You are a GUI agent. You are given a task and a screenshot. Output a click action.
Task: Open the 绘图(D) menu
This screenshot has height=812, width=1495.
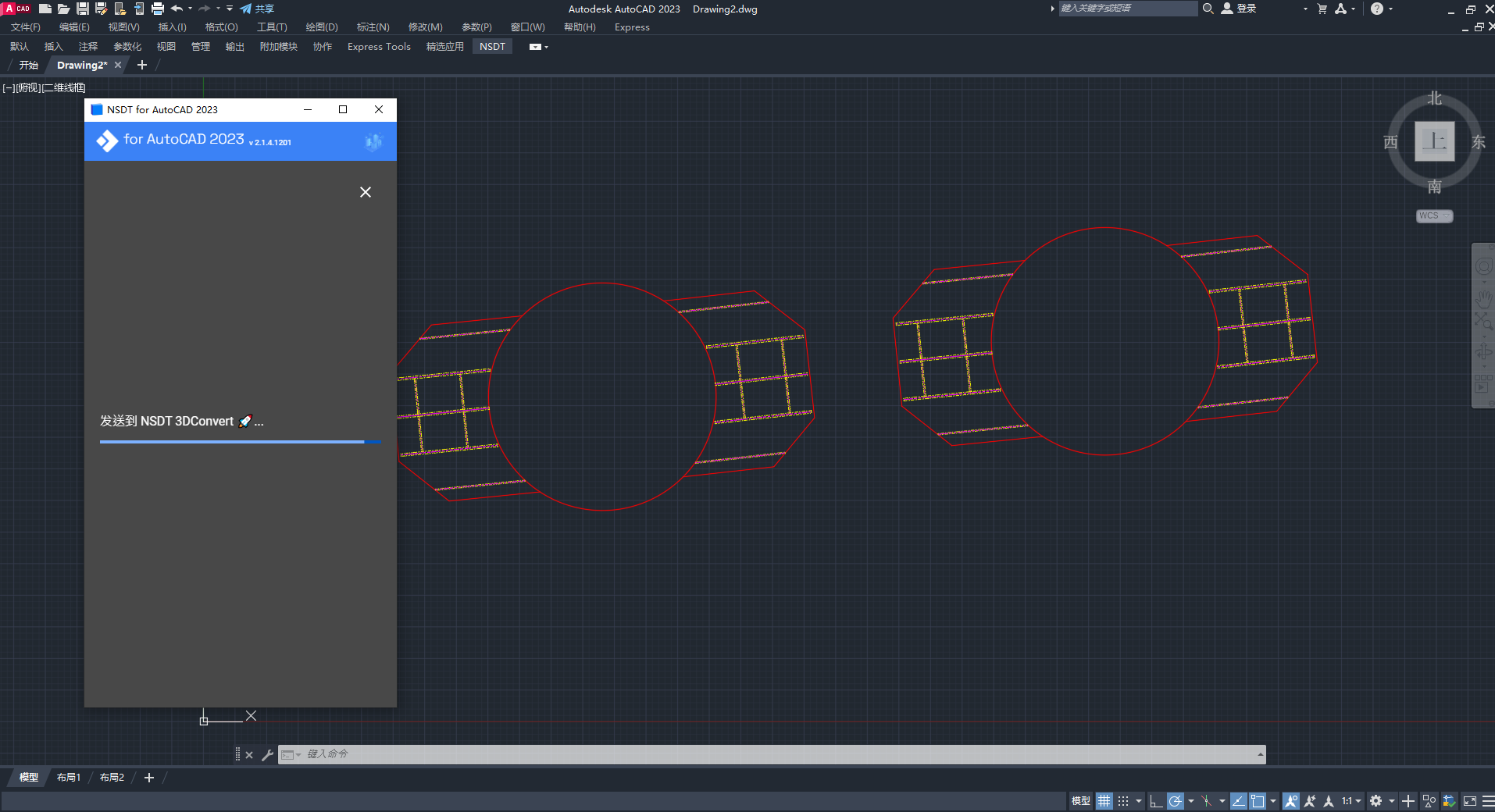(322, 27)
